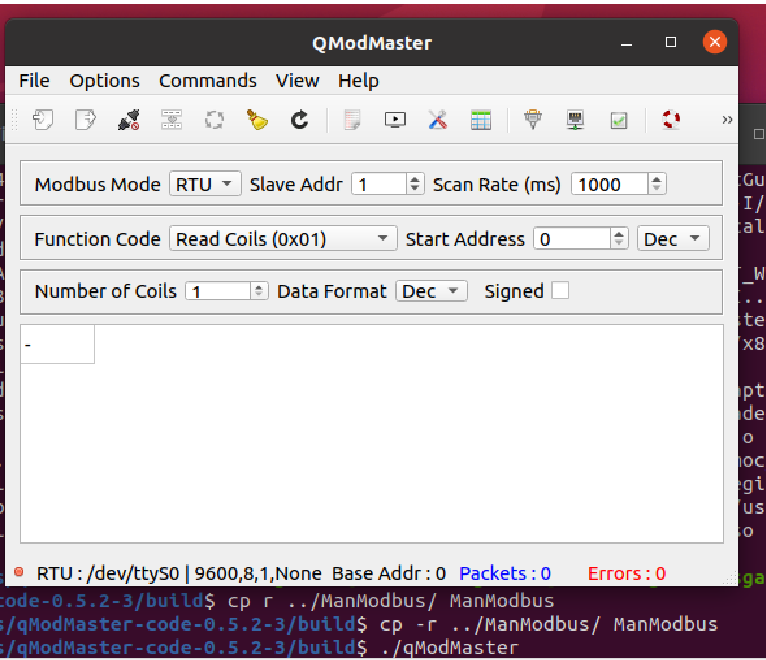Close the QModMaster window
The image size is (766, 660).
[x=715, y=42]
